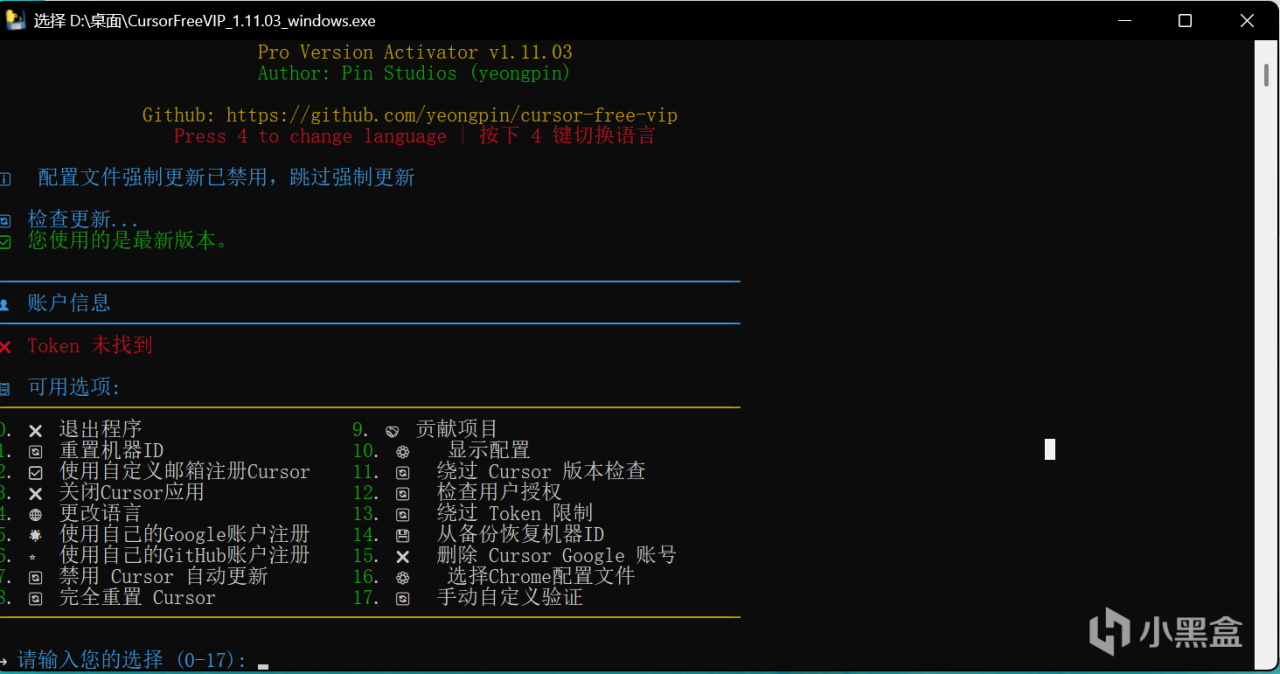
Task: Click the option text '完全重置 Cursor'
Action: (137, 598)
